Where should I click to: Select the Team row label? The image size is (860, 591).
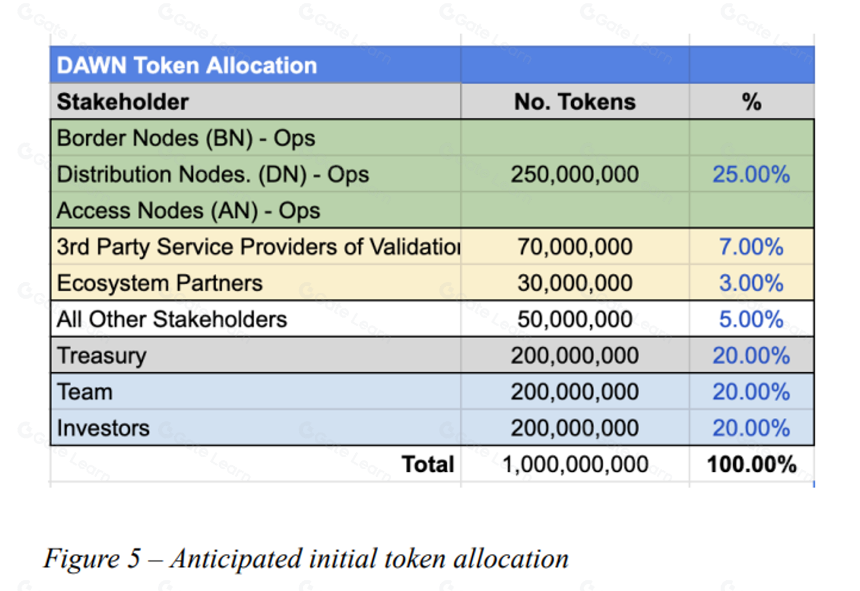(x=256, y=391)
